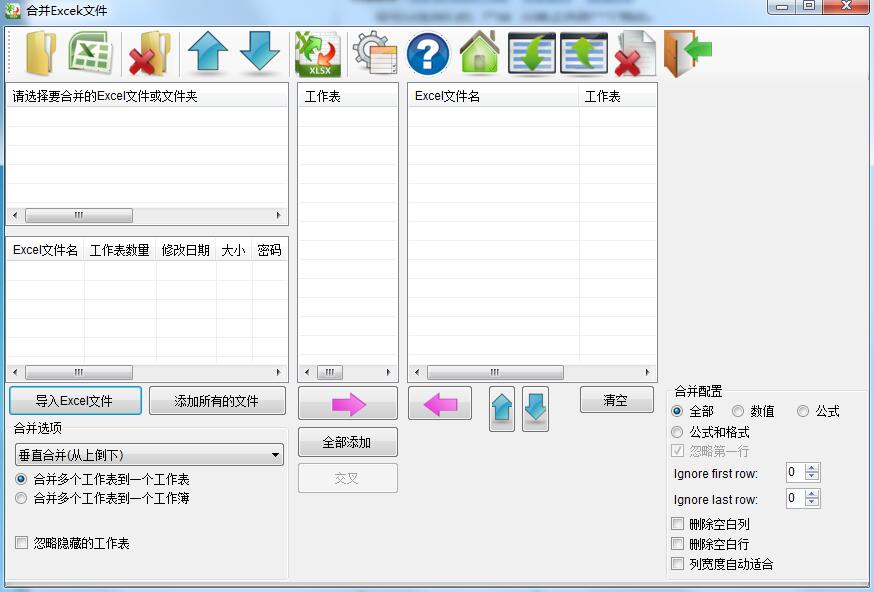This screenshot has width=874, height=592.
Task: Click Ignore last row value field
Action: click(795, 498)
